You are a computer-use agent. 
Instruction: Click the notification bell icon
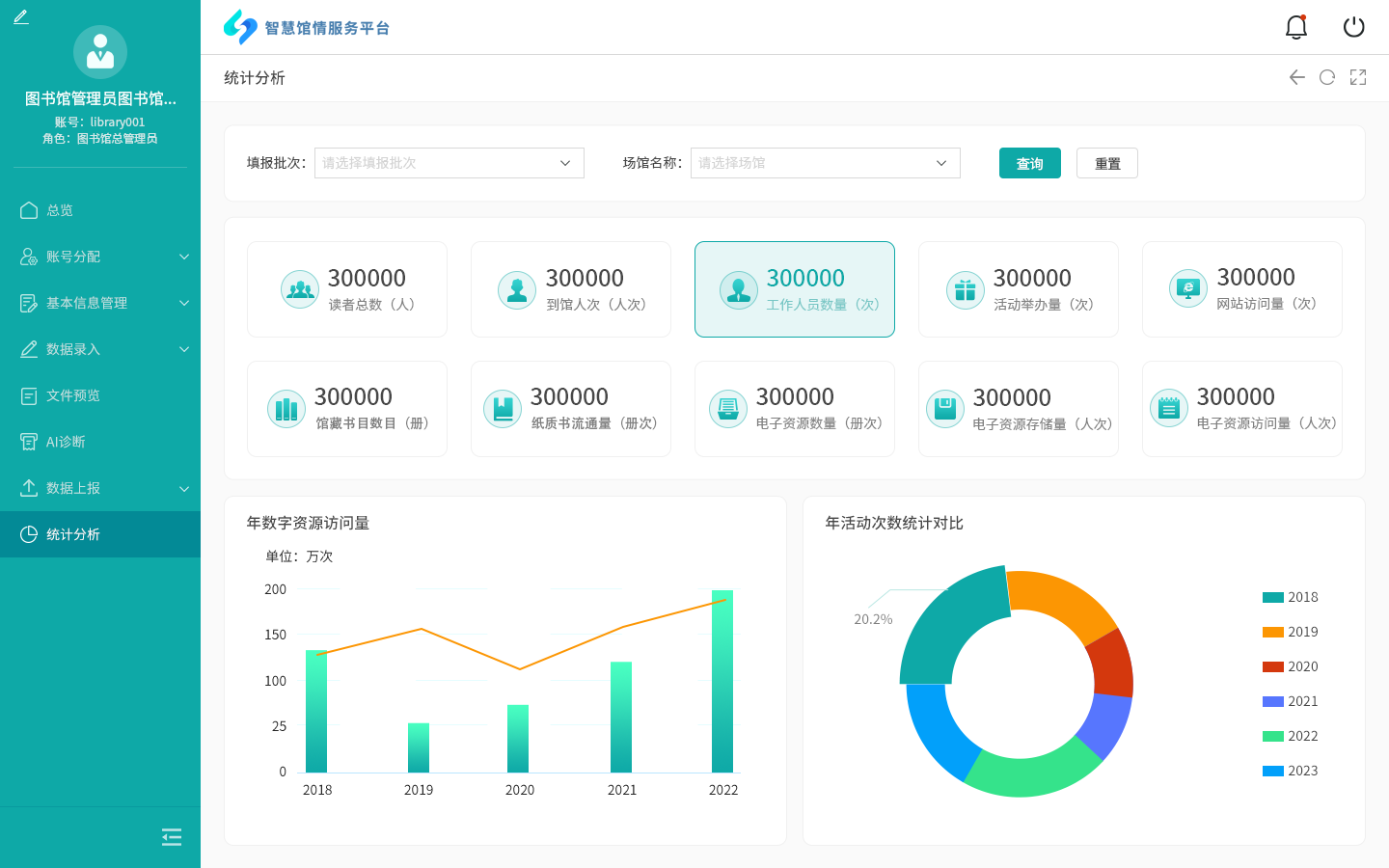(1295, 27)
